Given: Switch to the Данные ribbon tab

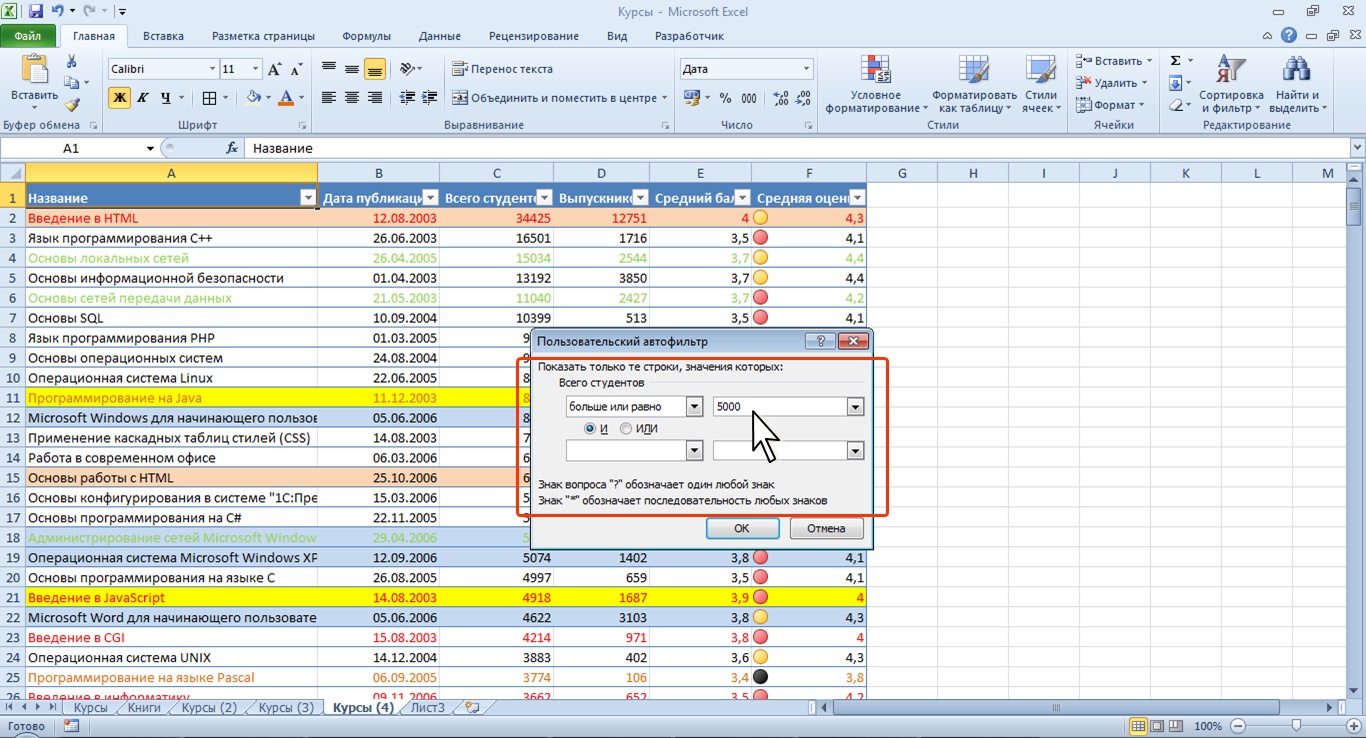Looking at the screenshot, I should [440, 36].
